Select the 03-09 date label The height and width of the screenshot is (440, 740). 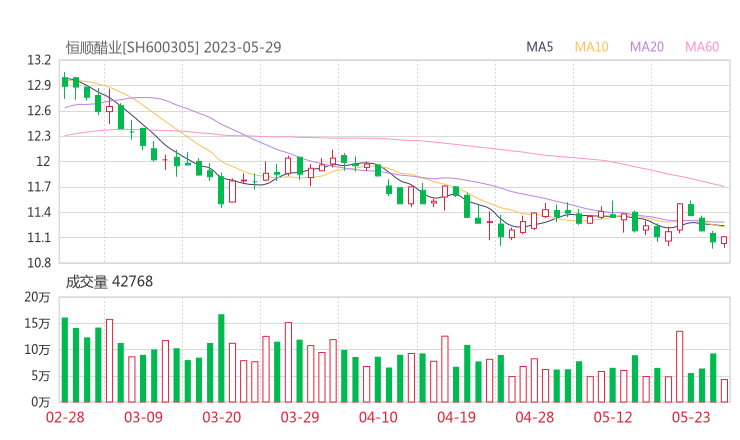(x=143, y=417)
